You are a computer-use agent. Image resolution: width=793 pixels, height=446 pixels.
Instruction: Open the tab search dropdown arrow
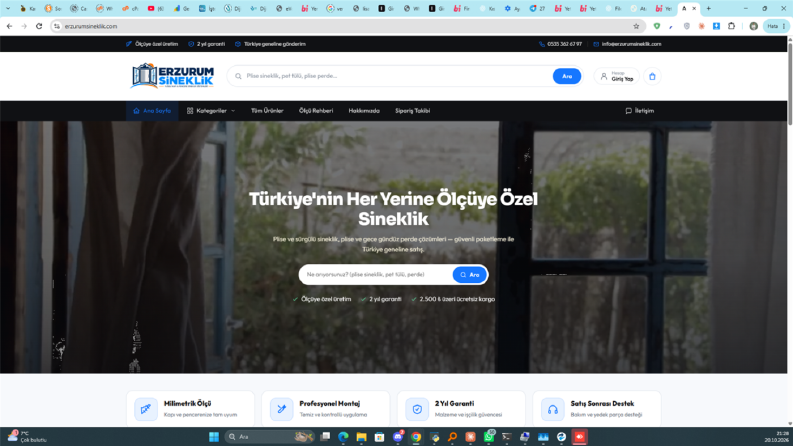(x=8, y=9)
